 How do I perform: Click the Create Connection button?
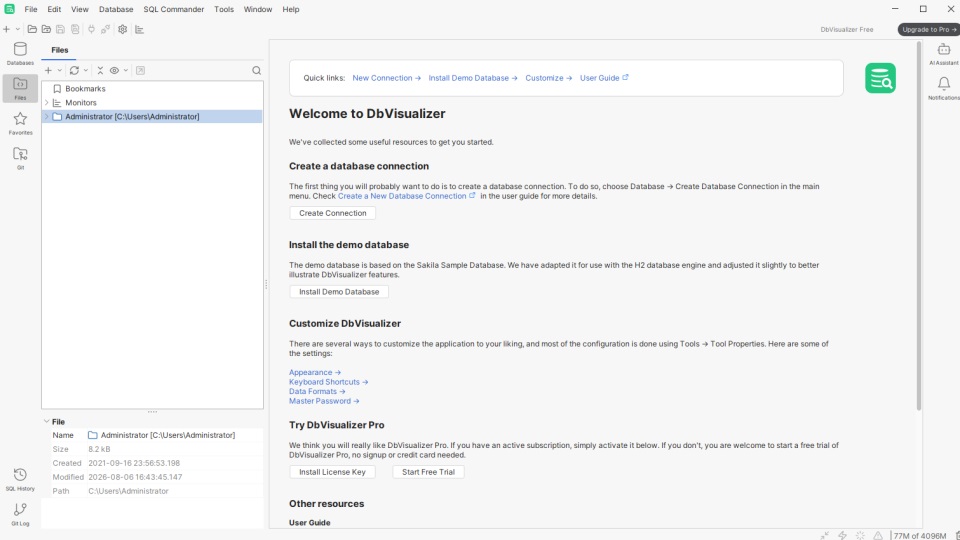(332, 213)
